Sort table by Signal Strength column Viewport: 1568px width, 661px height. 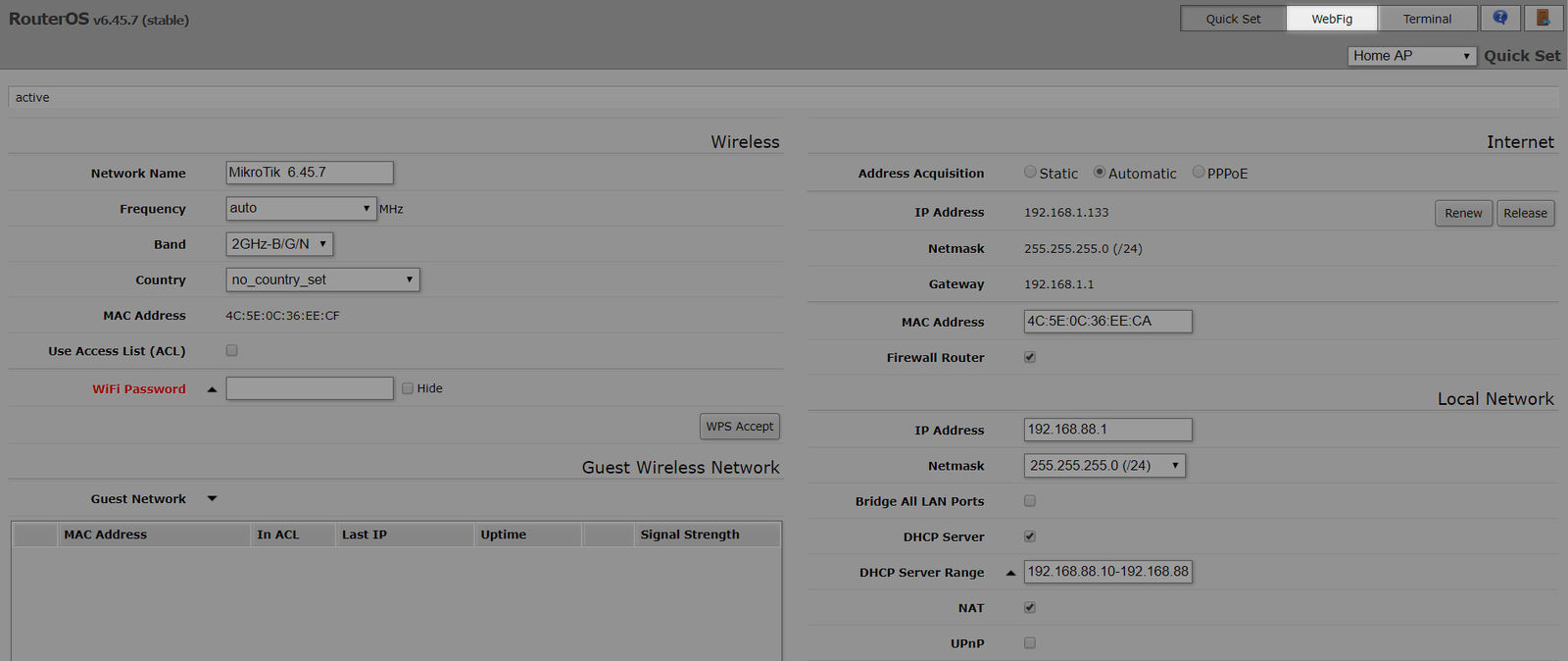(690, 534)
